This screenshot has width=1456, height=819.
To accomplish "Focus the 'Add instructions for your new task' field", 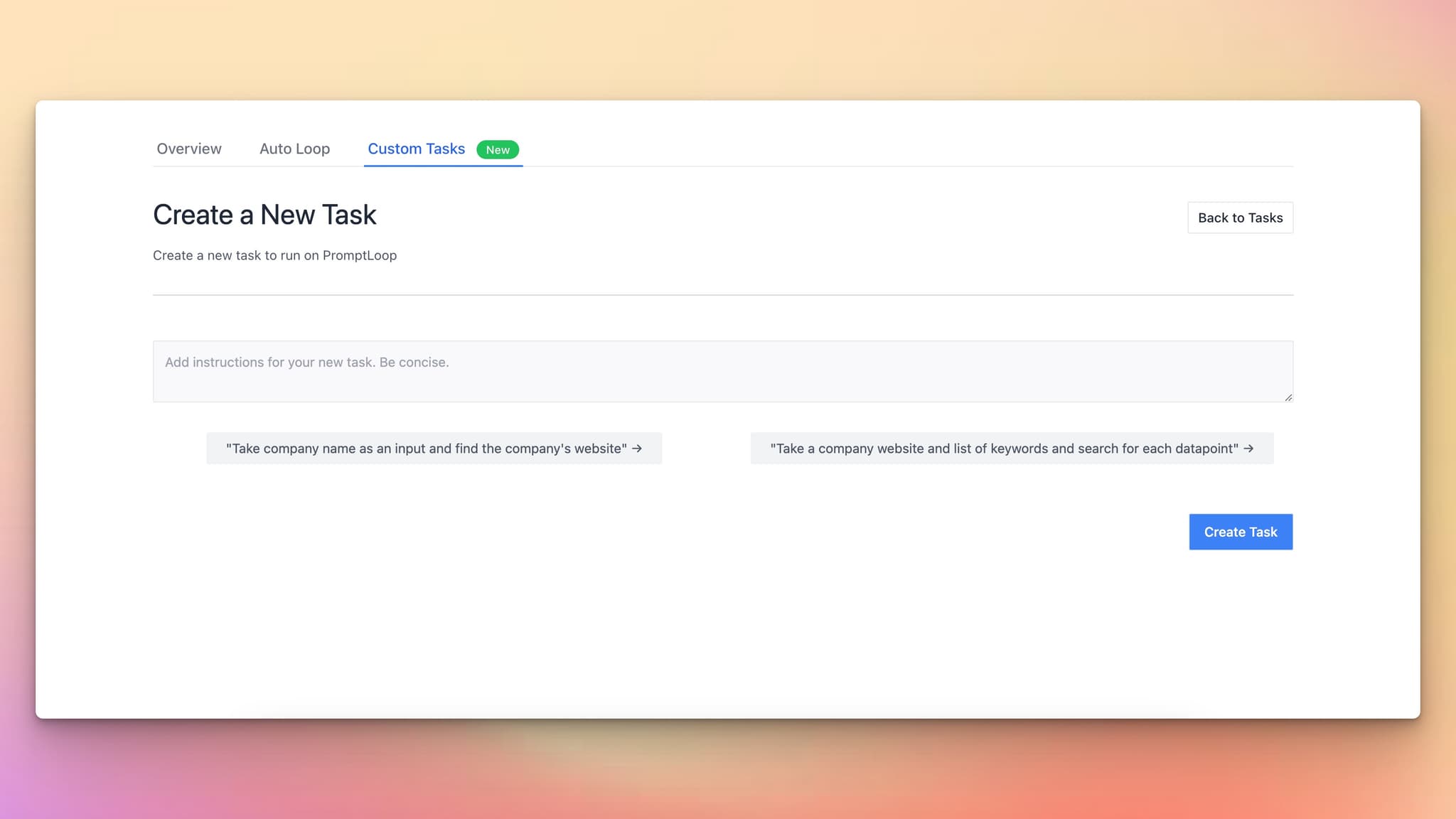I will click(723, 370).
